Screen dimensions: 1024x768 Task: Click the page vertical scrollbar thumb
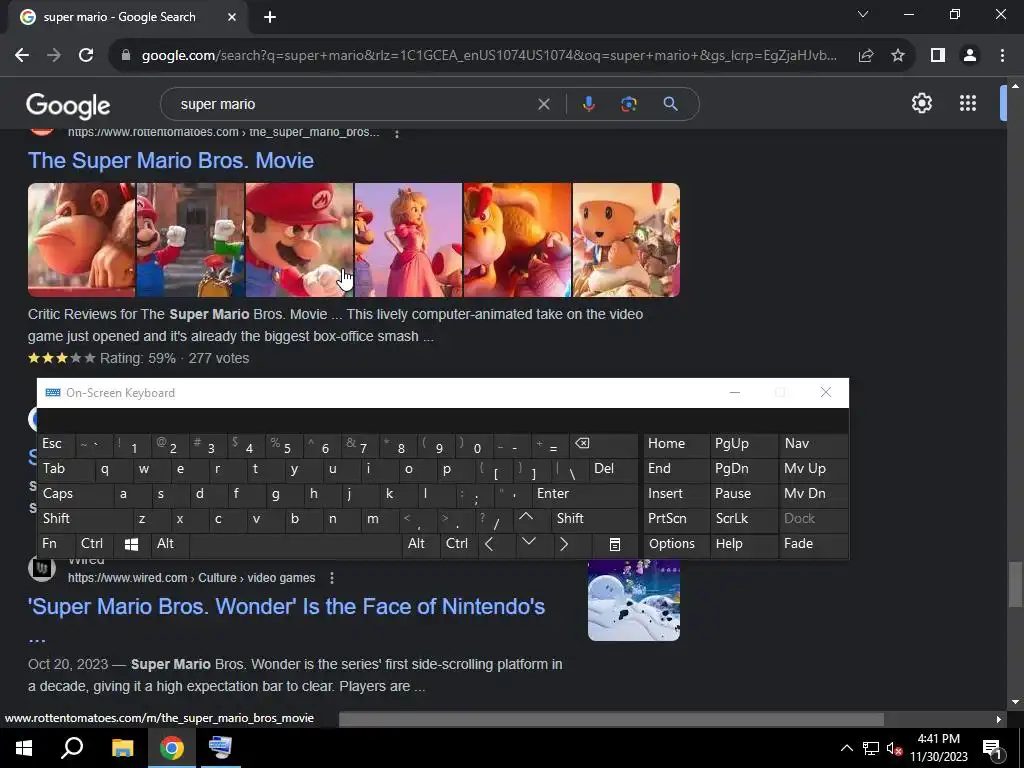click(x=1015, y=585)
